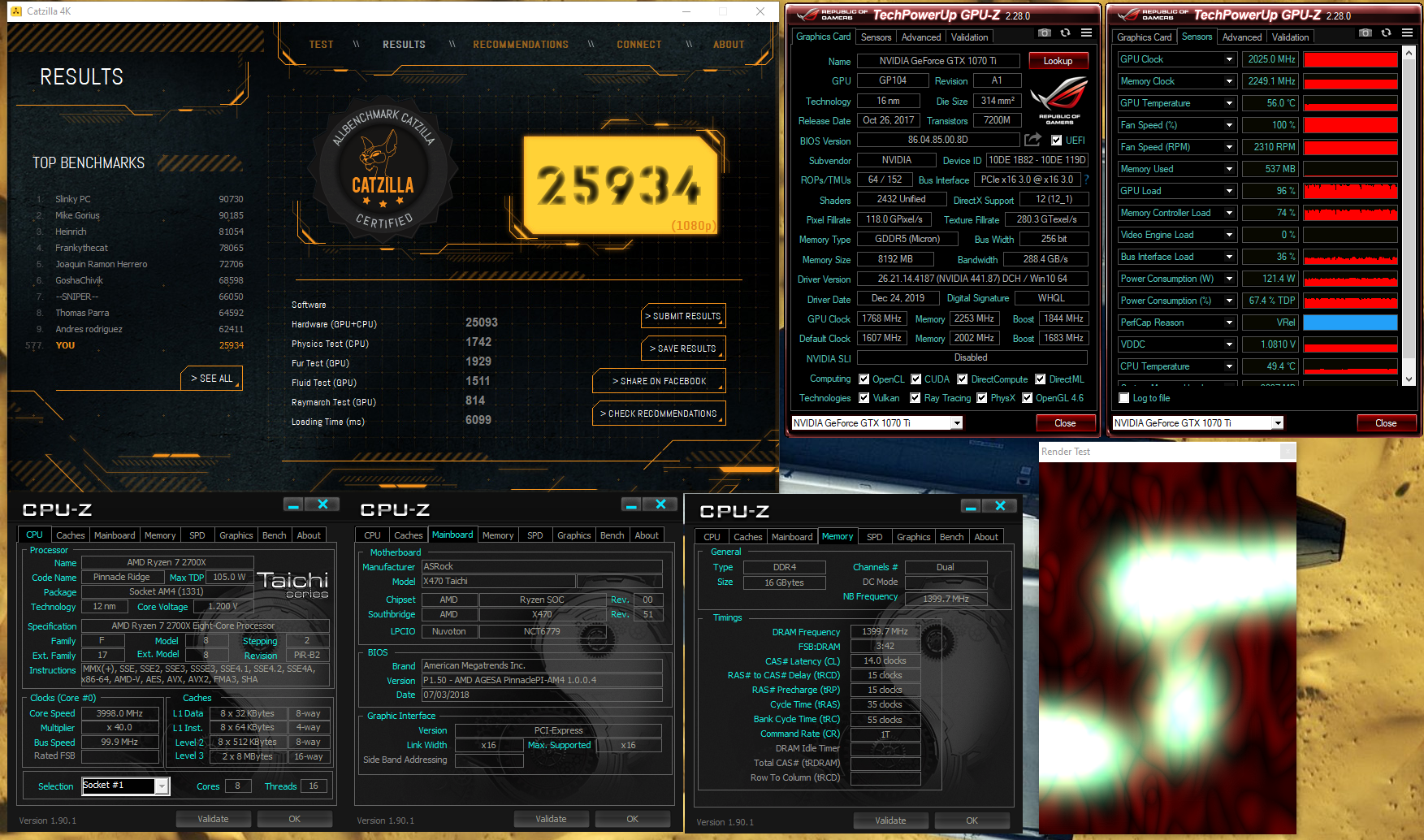This screenshot has height=840, width=1424.
Task: Switch to Advanced tab in GPU-Z Graphics Card window
Action: point(921,37)
